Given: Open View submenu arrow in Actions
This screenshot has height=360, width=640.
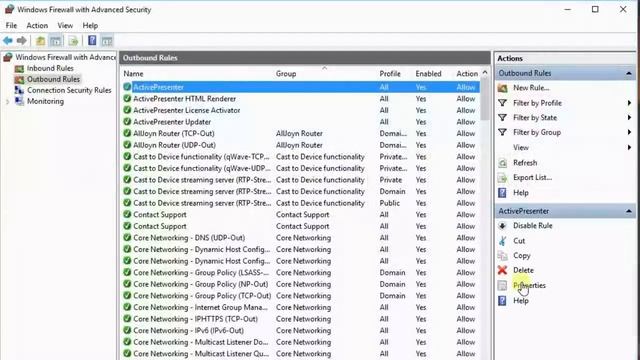Looking at the screenshot, I should click(629, 147).
